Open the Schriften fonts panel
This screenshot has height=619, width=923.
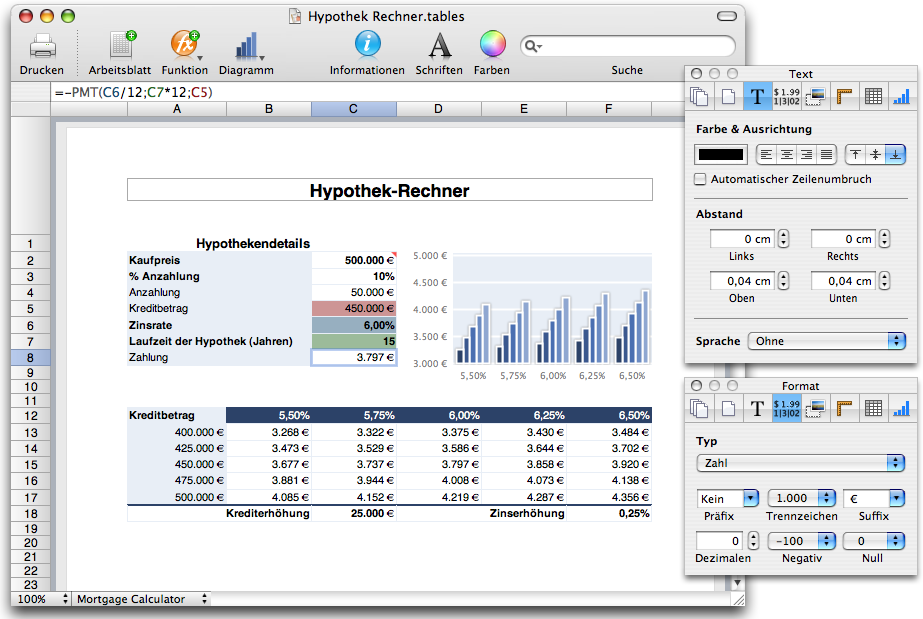[439, 45]
